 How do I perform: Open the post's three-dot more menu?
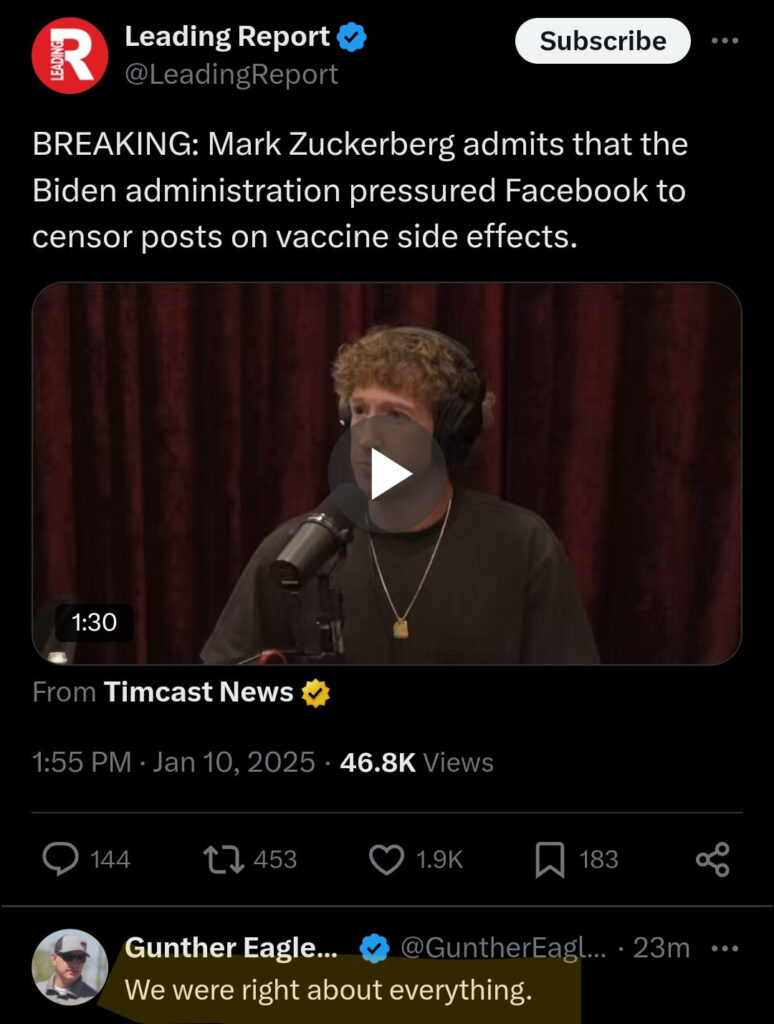[x=724, y=41]
